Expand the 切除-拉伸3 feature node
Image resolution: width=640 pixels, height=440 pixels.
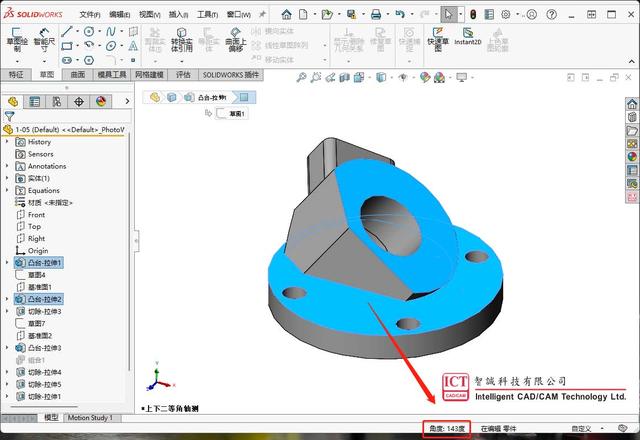click(x=7, y=311)
